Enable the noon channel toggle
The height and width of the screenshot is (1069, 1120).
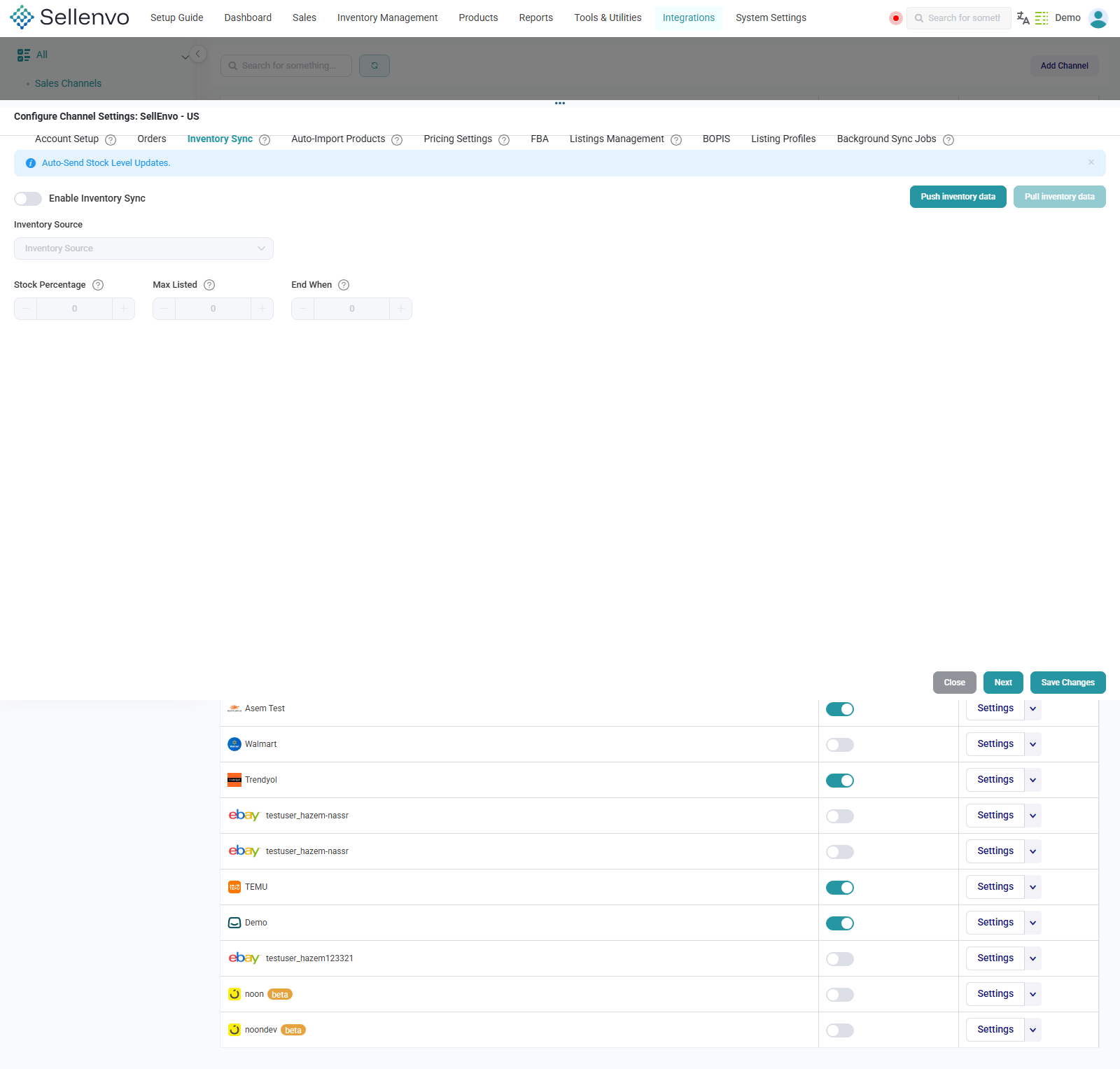coord(840,995)
